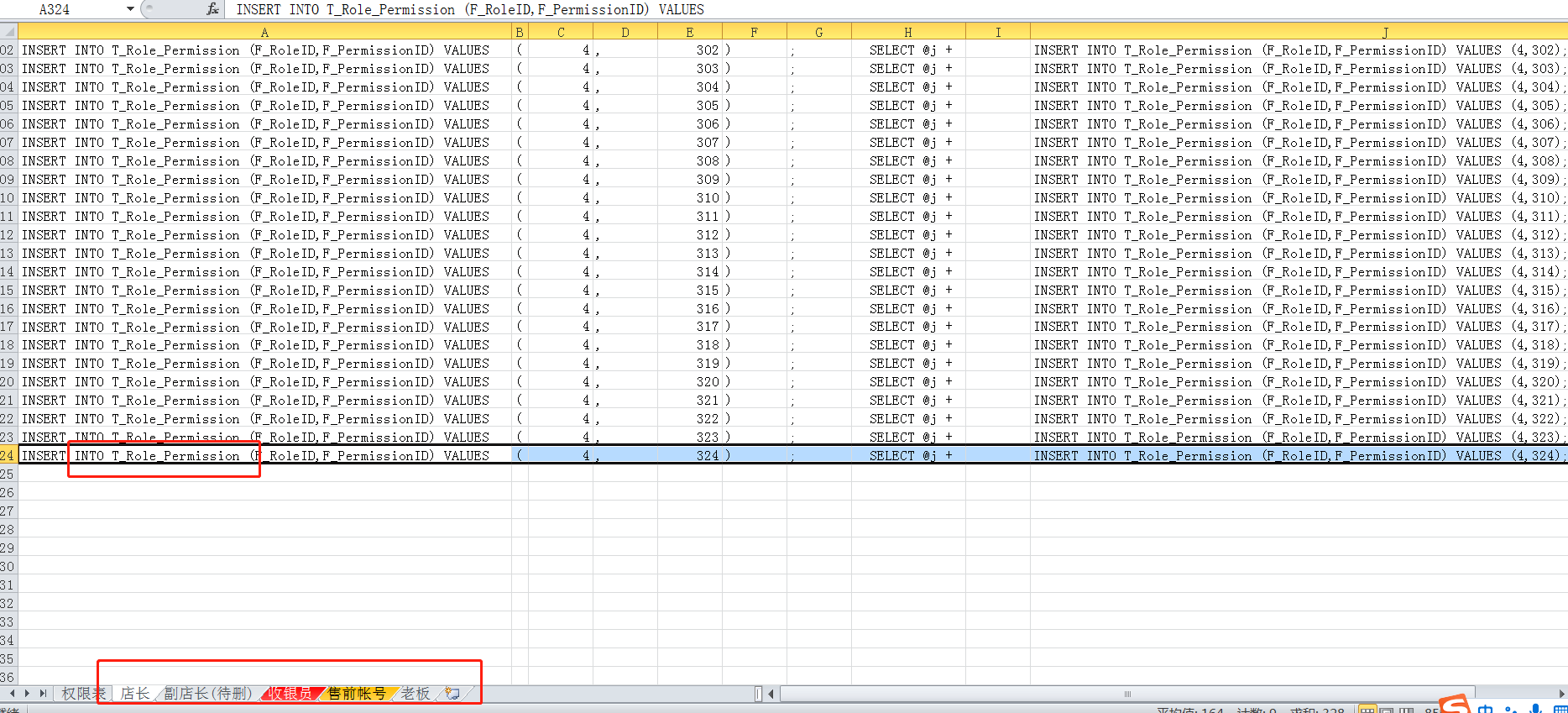Select the 老板 sheet tab
The height and width of the screenshot is (713, 1568).
(x=416, y=694)
